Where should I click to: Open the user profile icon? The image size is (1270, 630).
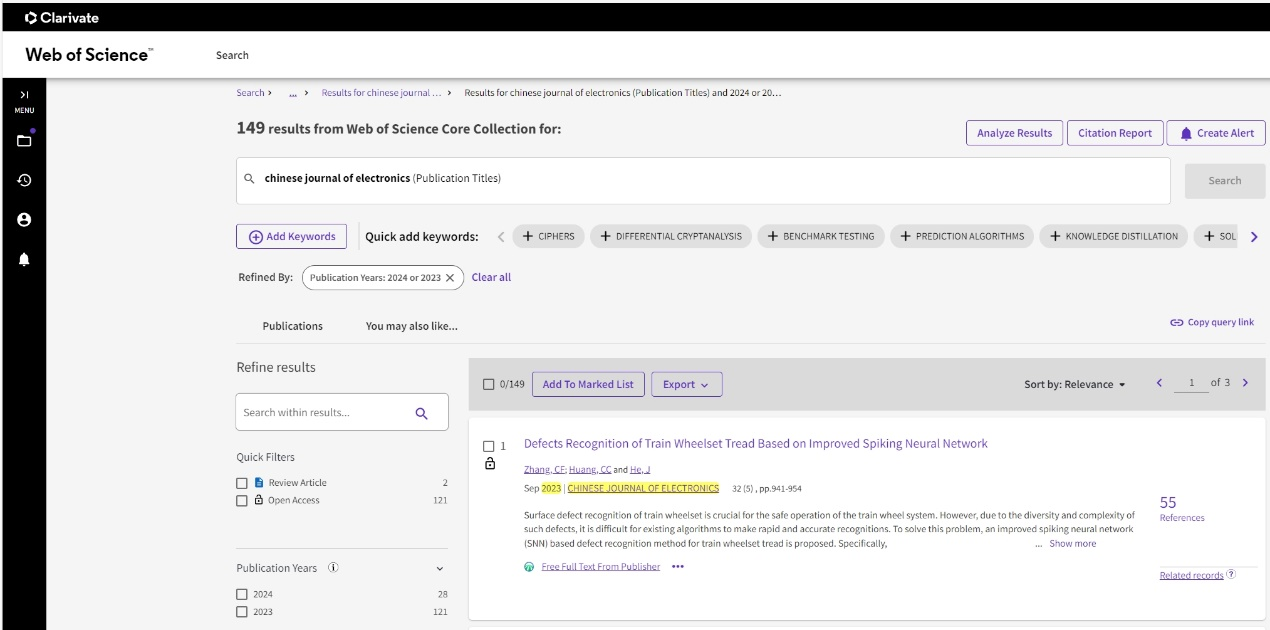click(24, 220)
